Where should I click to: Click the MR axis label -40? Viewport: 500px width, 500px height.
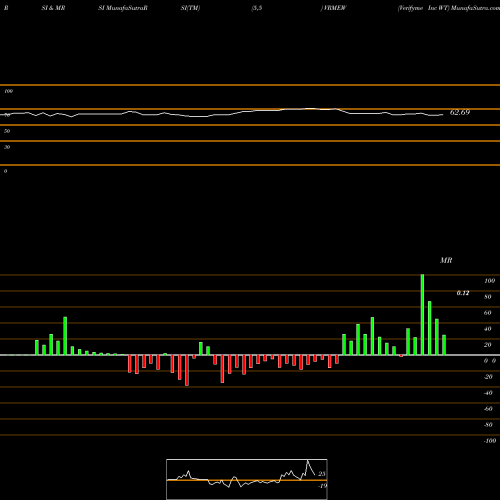488,393
